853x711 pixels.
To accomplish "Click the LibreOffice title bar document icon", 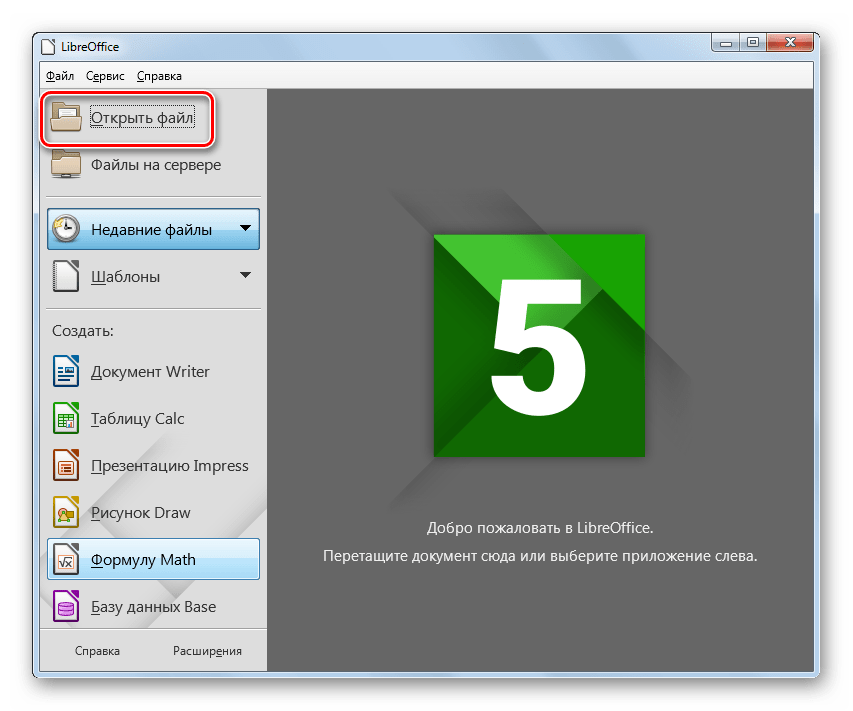I will [49, 46].
